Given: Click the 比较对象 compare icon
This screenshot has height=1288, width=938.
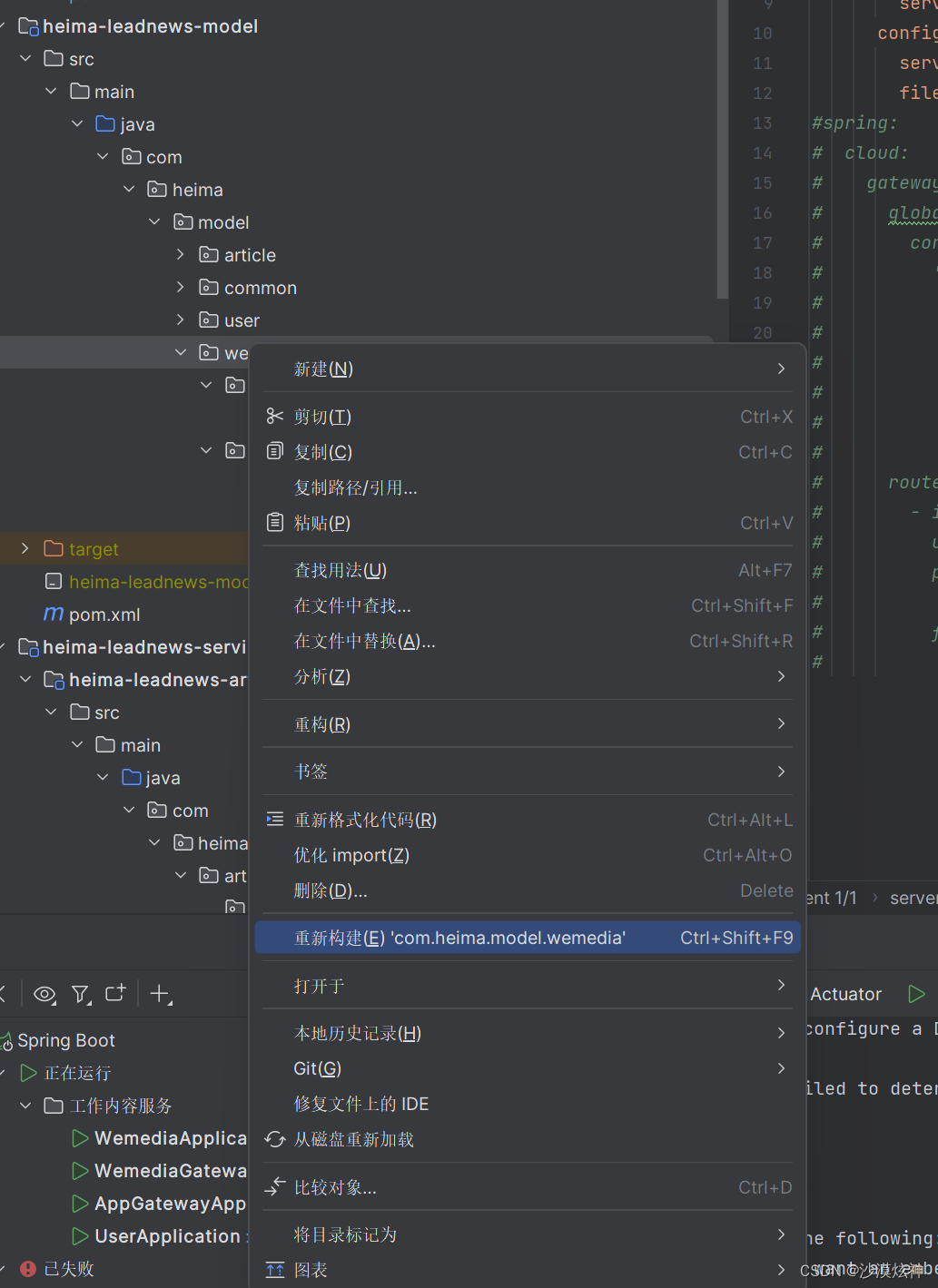Looking at the screenshot, I should pyautogui.click(x=275, y=1186).
